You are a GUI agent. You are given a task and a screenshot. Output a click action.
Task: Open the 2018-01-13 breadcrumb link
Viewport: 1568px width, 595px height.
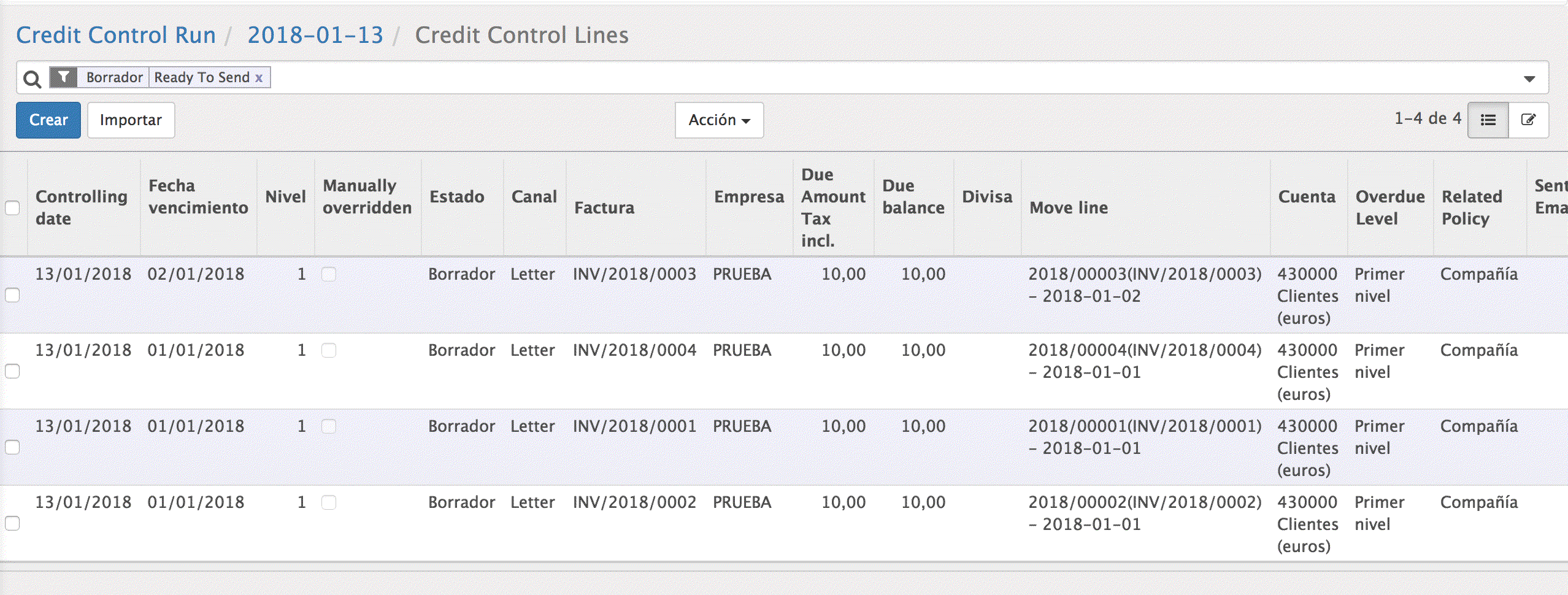[x=315, y=36]
